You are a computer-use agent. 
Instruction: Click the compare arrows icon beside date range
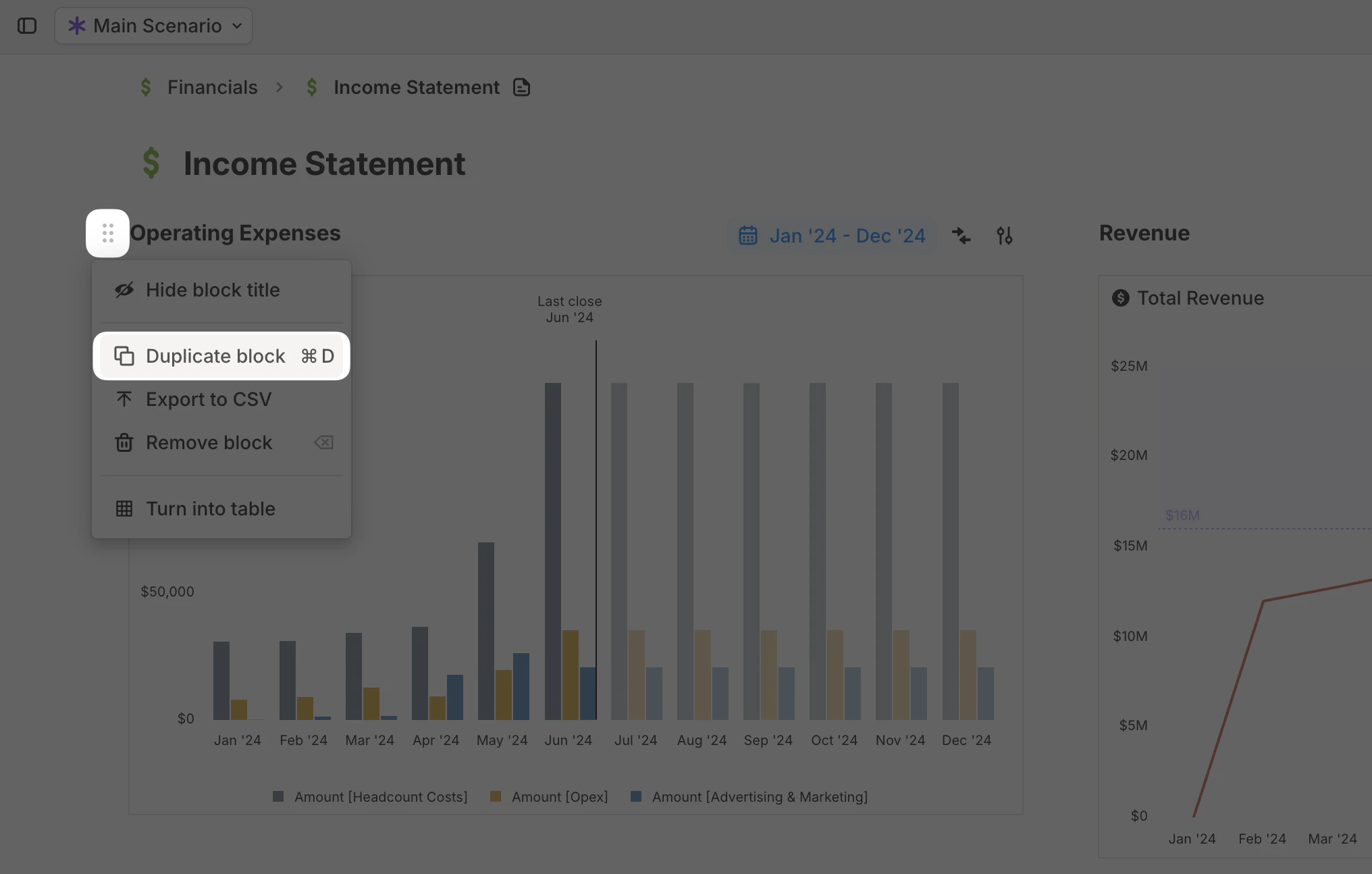[961, 236]
